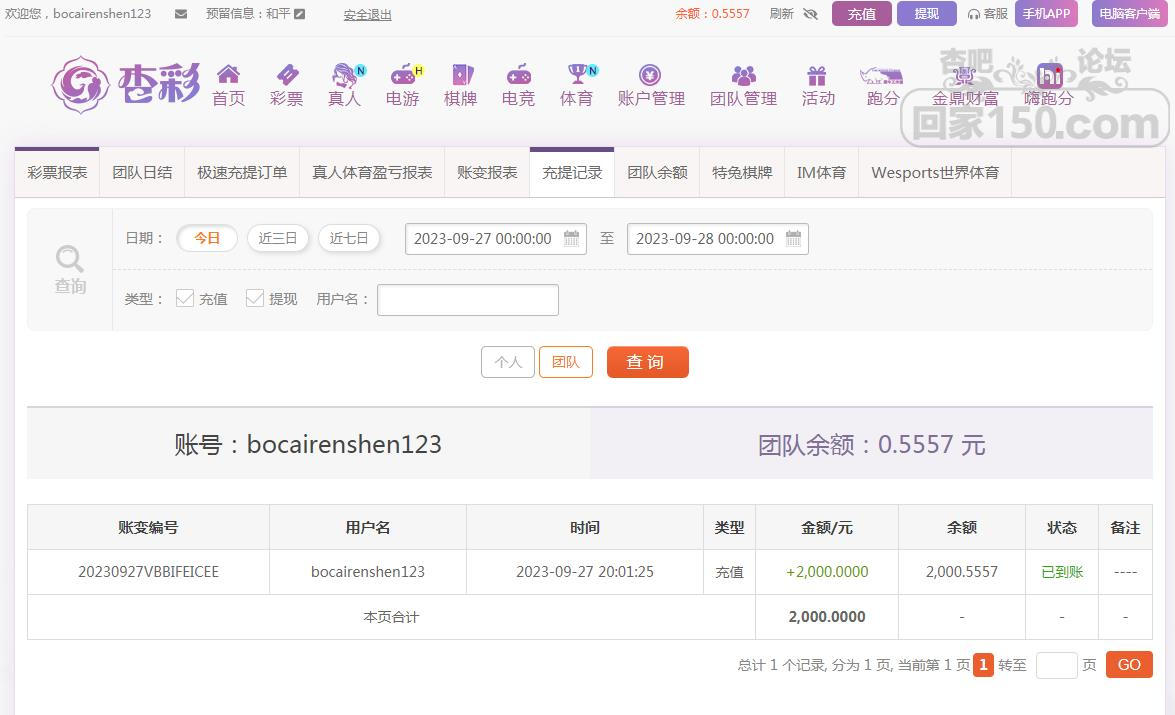Open 账户管理 account icon
The height and width of the screenshot is (715, 1175).
tap(650, 74)
